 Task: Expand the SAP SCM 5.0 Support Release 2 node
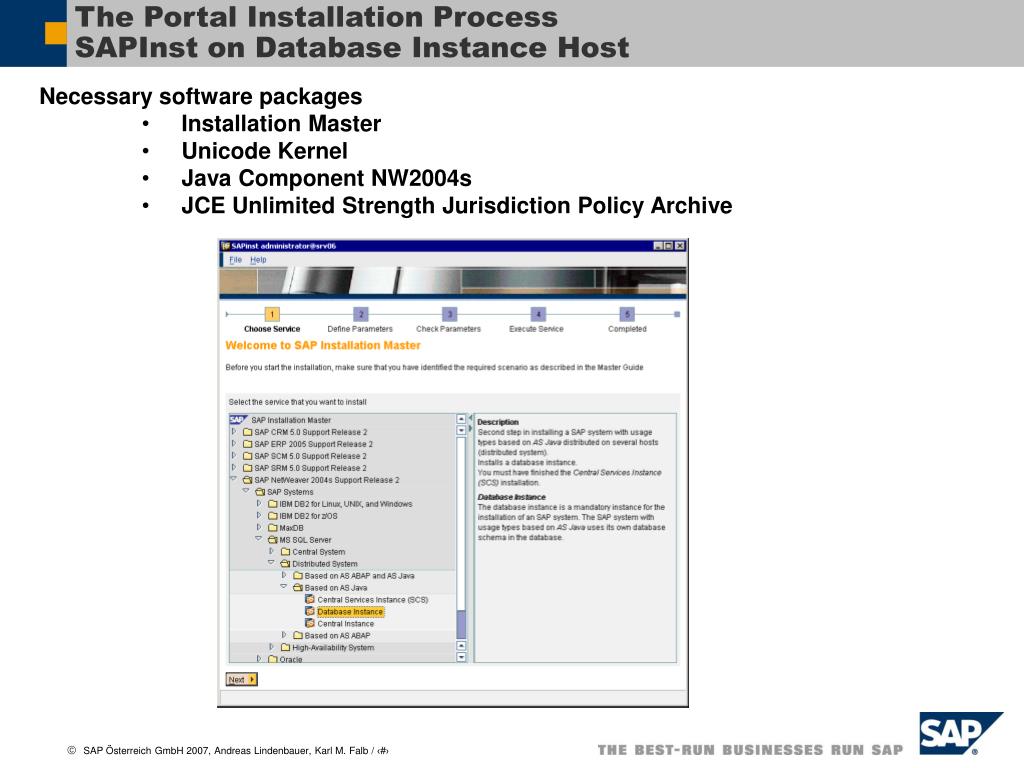234,456
